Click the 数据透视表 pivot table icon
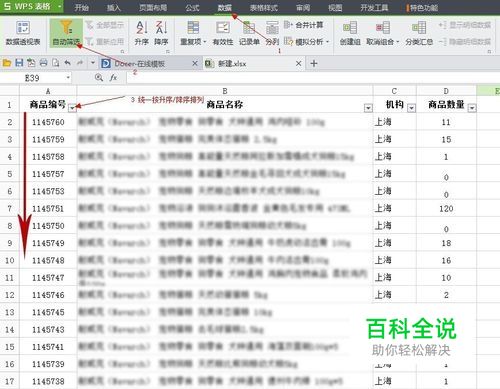The height and width of the screenshot is (389, 500). 23,33
